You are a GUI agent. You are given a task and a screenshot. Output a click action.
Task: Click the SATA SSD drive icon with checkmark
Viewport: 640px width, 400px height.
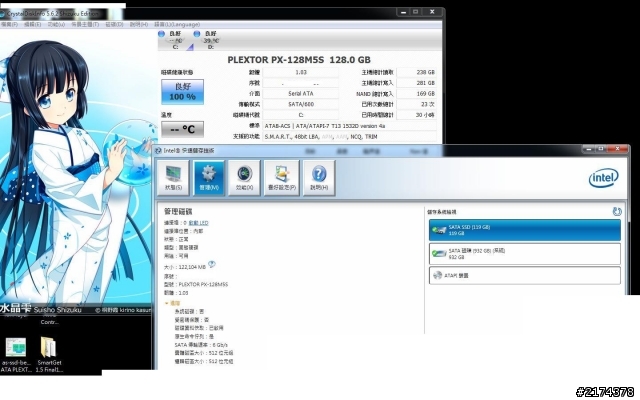click(439, 230)
